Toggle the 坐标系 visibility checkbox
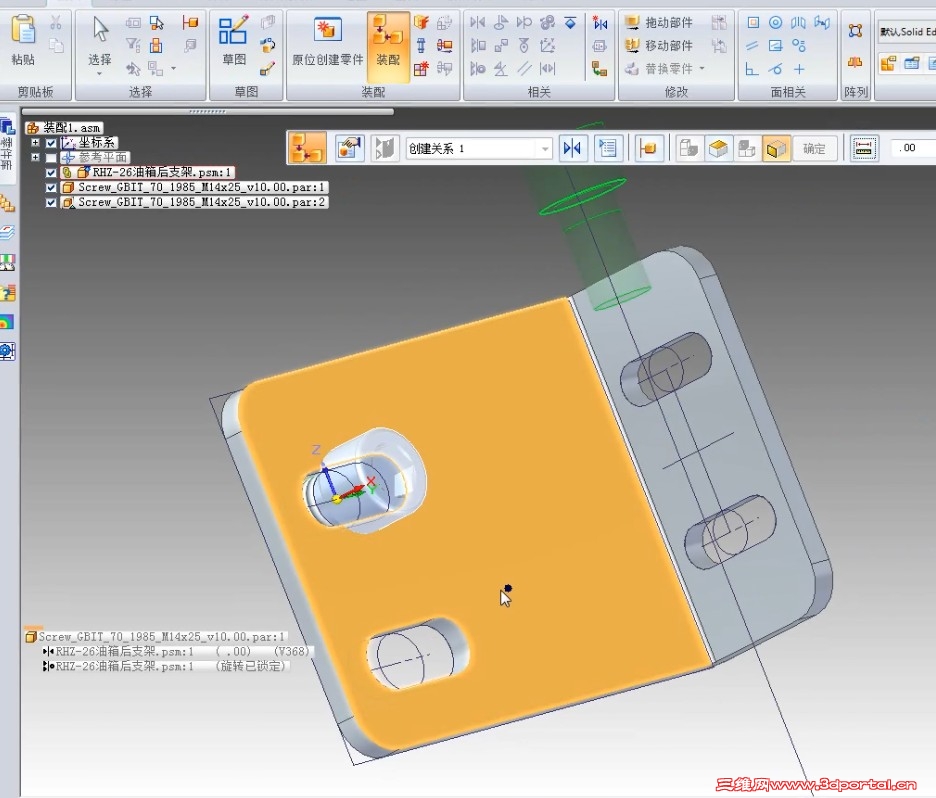Screen dimensions: 936x798 51,143
